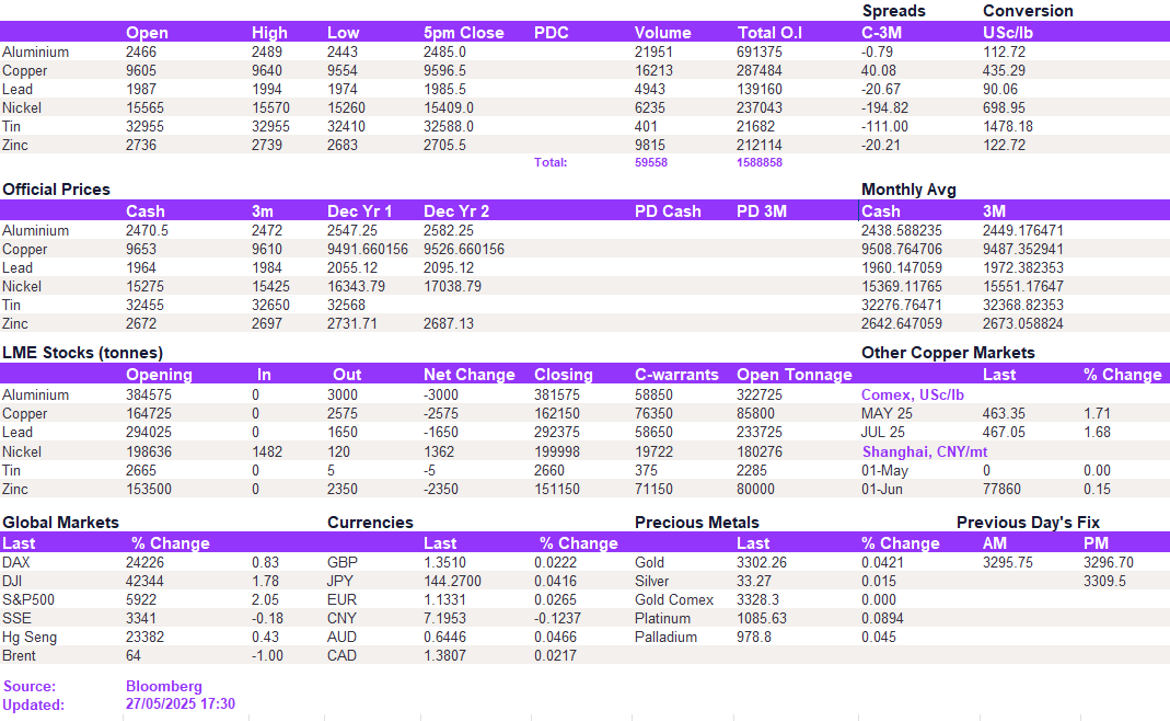Viewport: 1170px width, 721px height.
Task: Click the Monthly Avg heading
Action: [908, 190]
